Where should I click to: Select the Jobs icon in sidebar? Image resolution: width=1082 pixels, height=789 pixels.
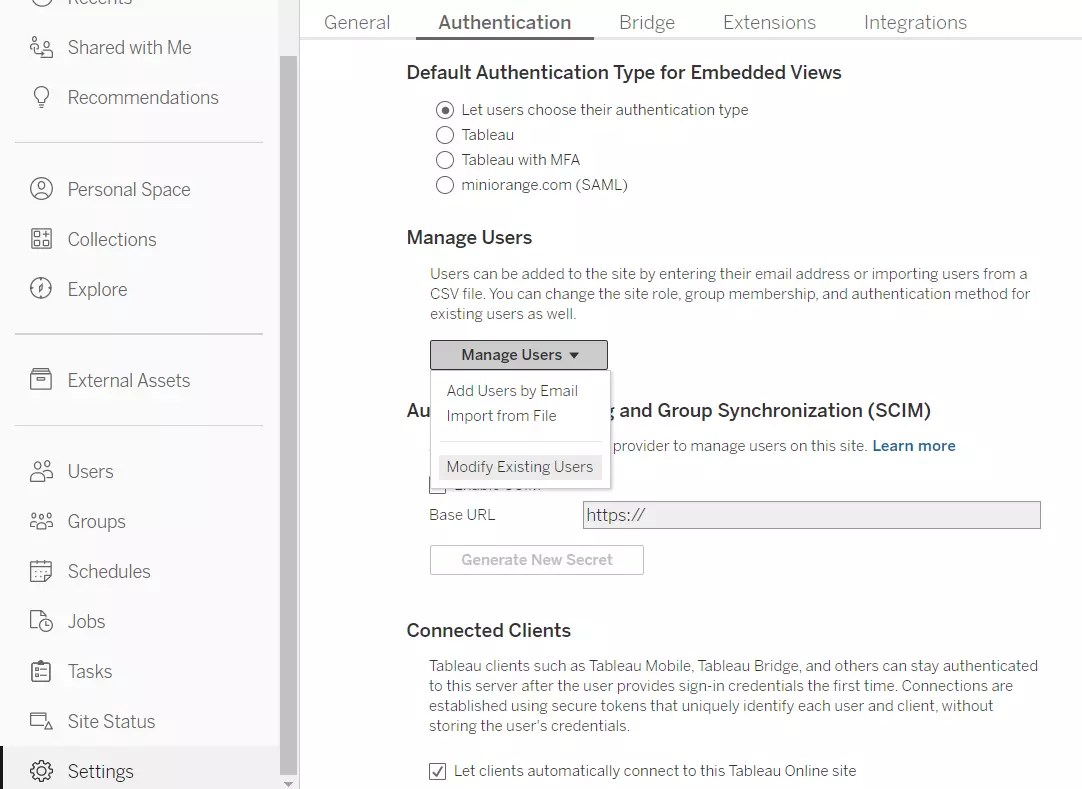point(41,621)
